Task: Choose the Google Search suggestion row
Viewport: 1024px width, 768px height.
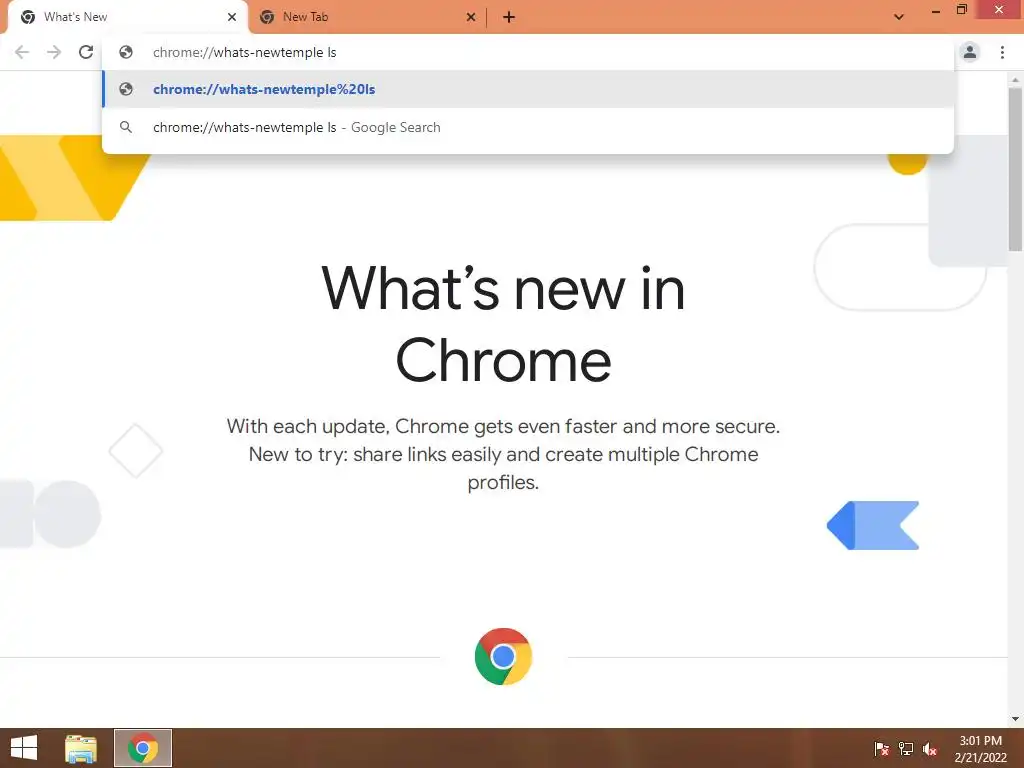Action: point(528,127)
